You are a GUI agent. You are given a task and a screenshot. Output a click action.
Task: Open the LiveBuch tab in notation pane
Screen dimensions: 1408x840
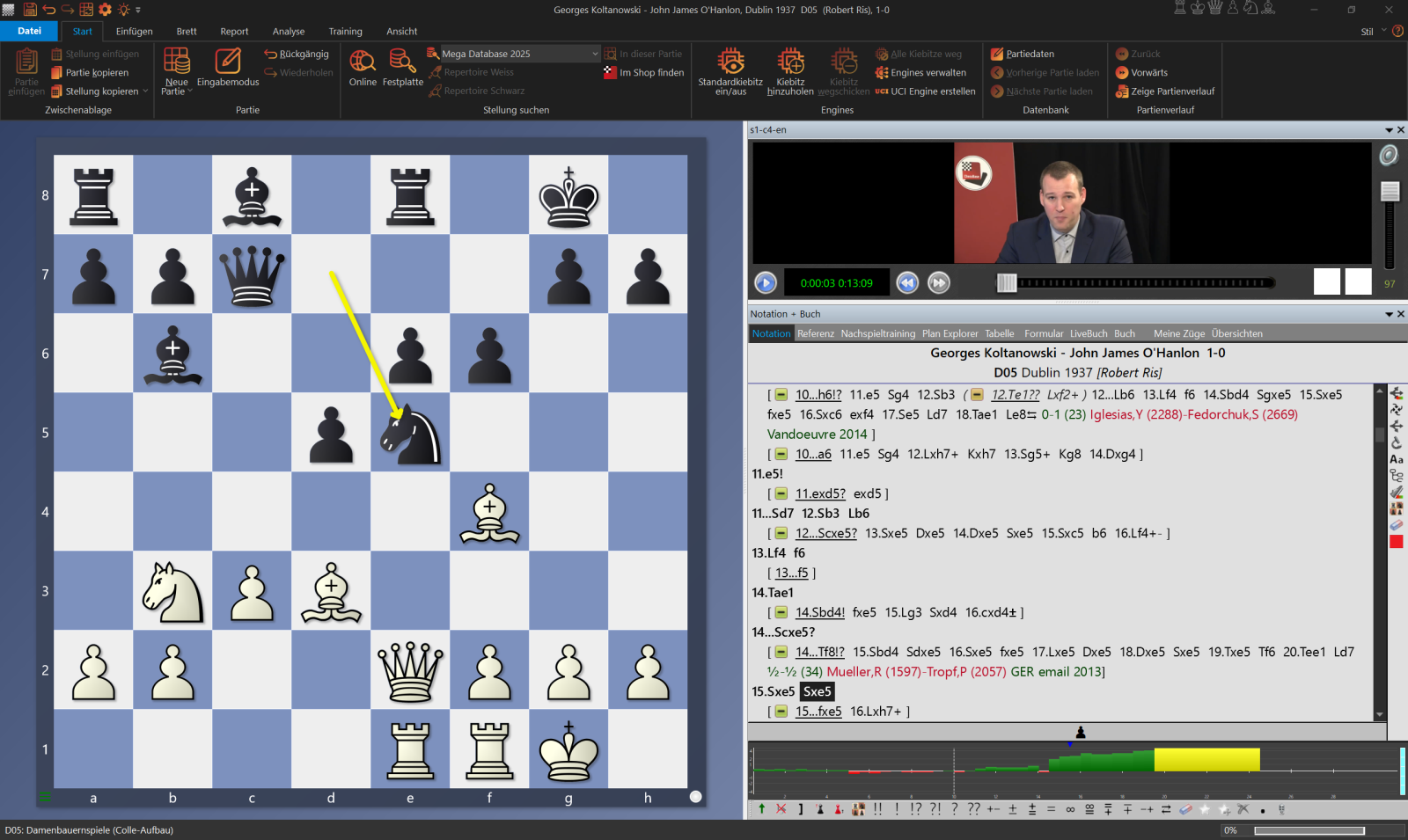click(1088, 334)
